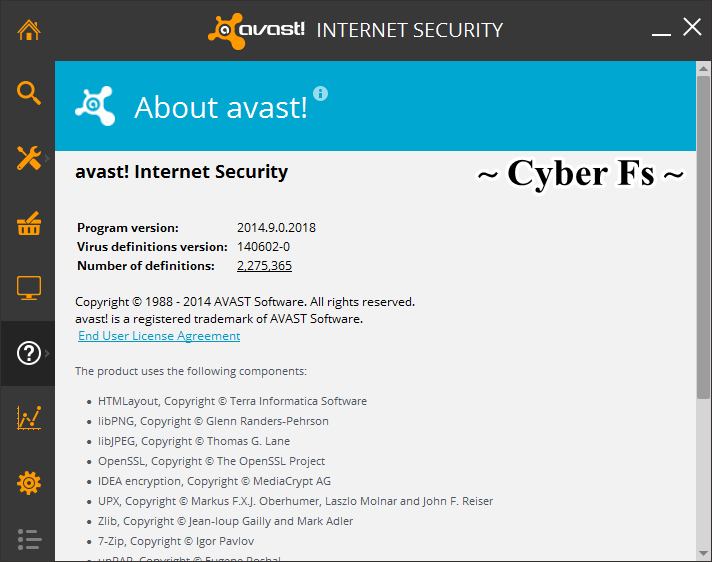Open the Statistics graph icon
This screenshot has height=562, width=712.
tap(28, 418)
